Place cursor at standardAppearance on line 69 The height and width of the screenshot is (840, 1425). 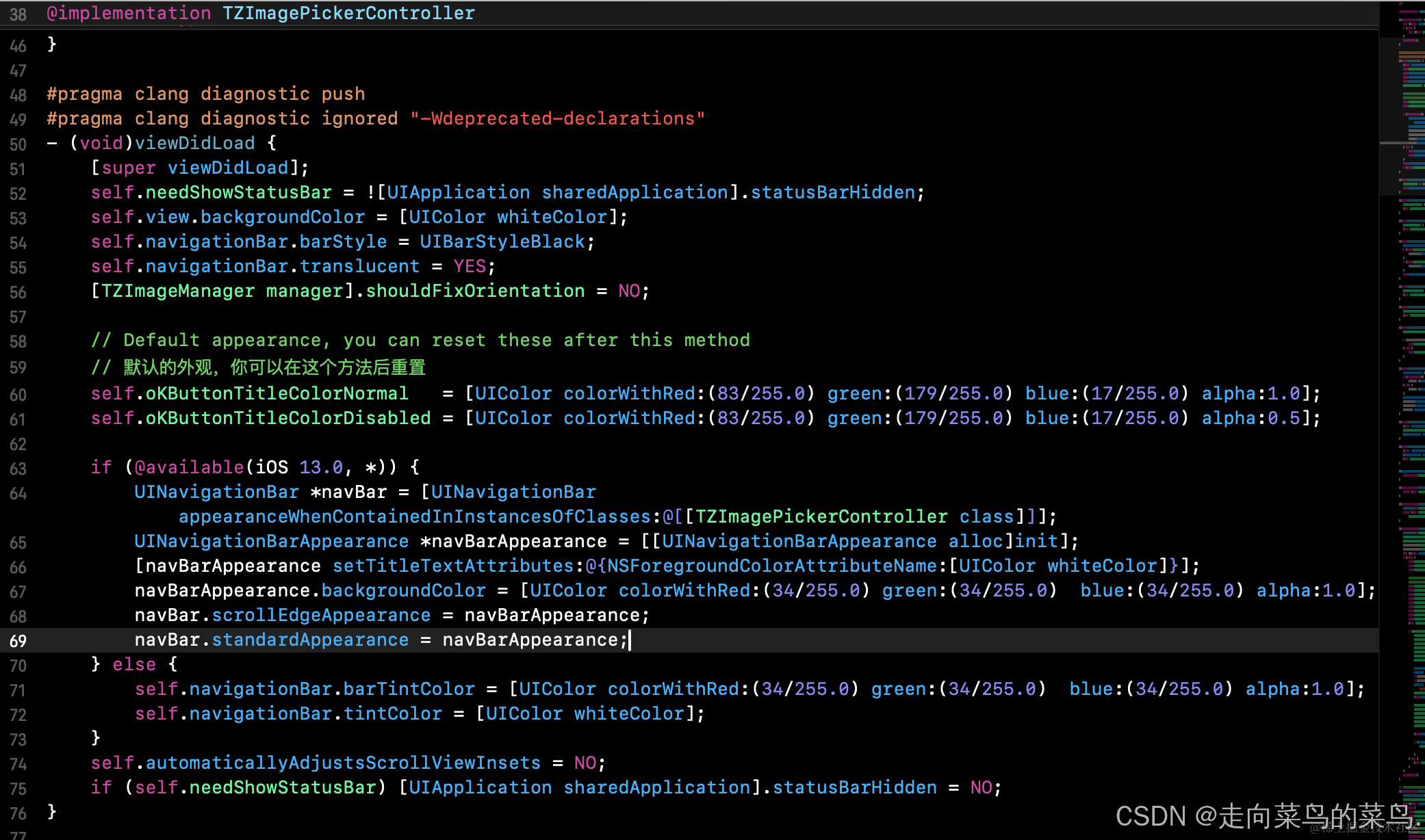[x=310, y=640]
